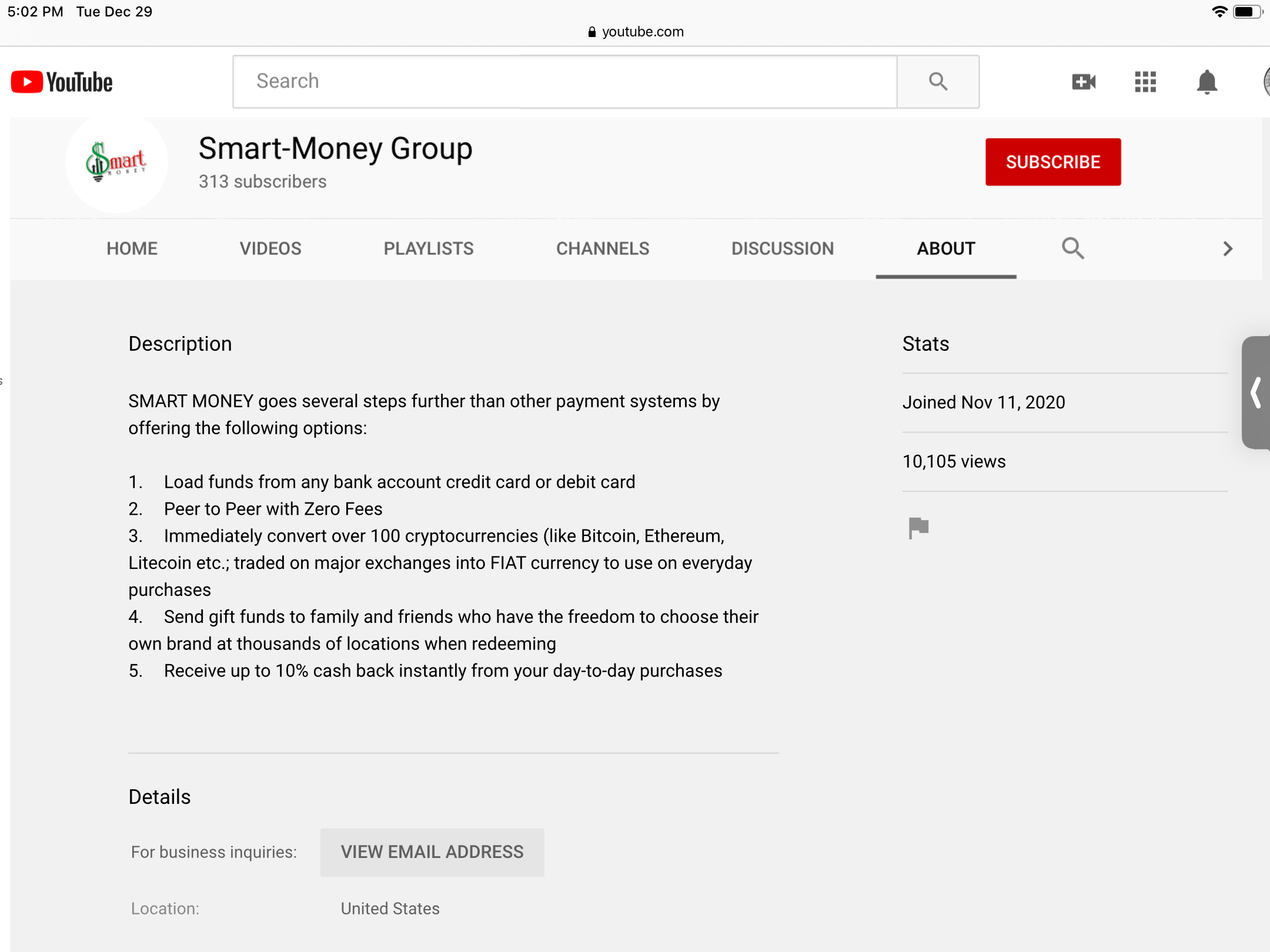1270x952 pixels.
Task: Tap the Wi-Fi status icon
Action: 1219,12
